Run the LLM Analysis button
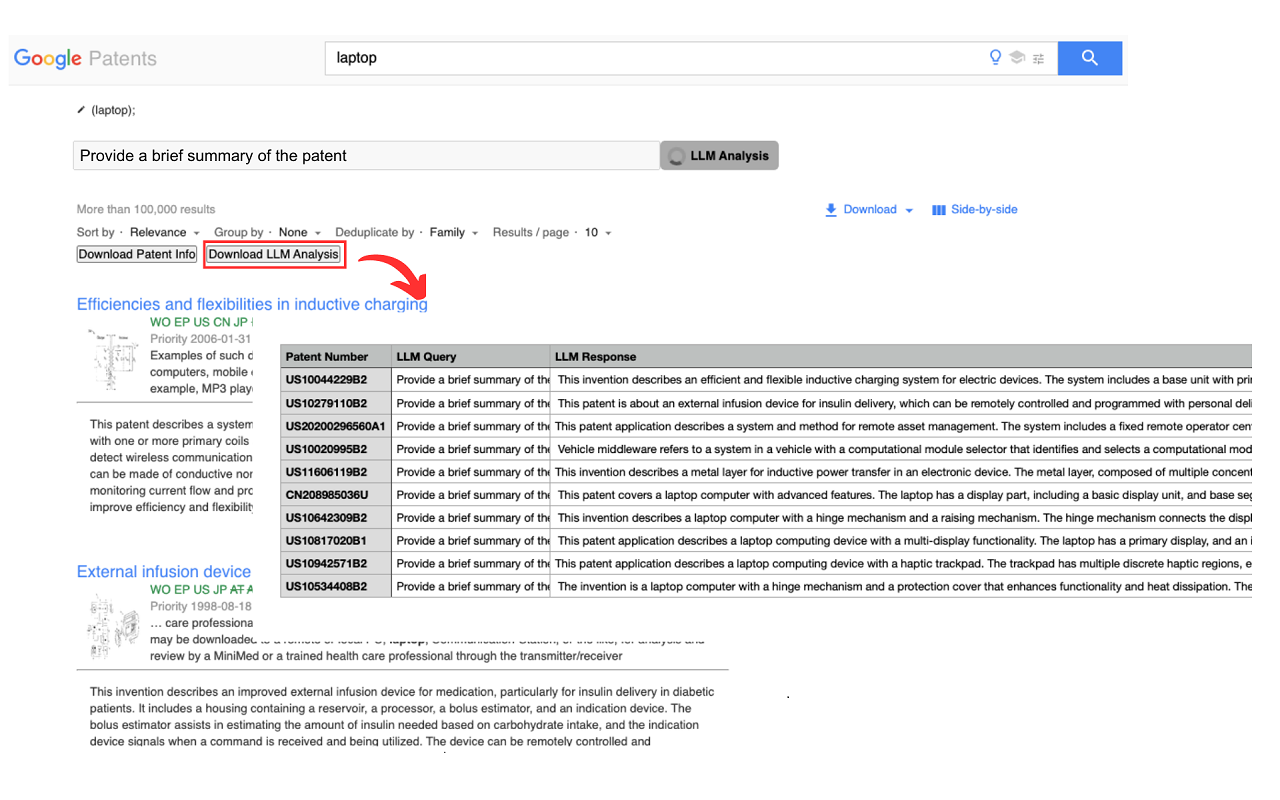This screenshot has width=1280, height=800. tap(719, 156)
